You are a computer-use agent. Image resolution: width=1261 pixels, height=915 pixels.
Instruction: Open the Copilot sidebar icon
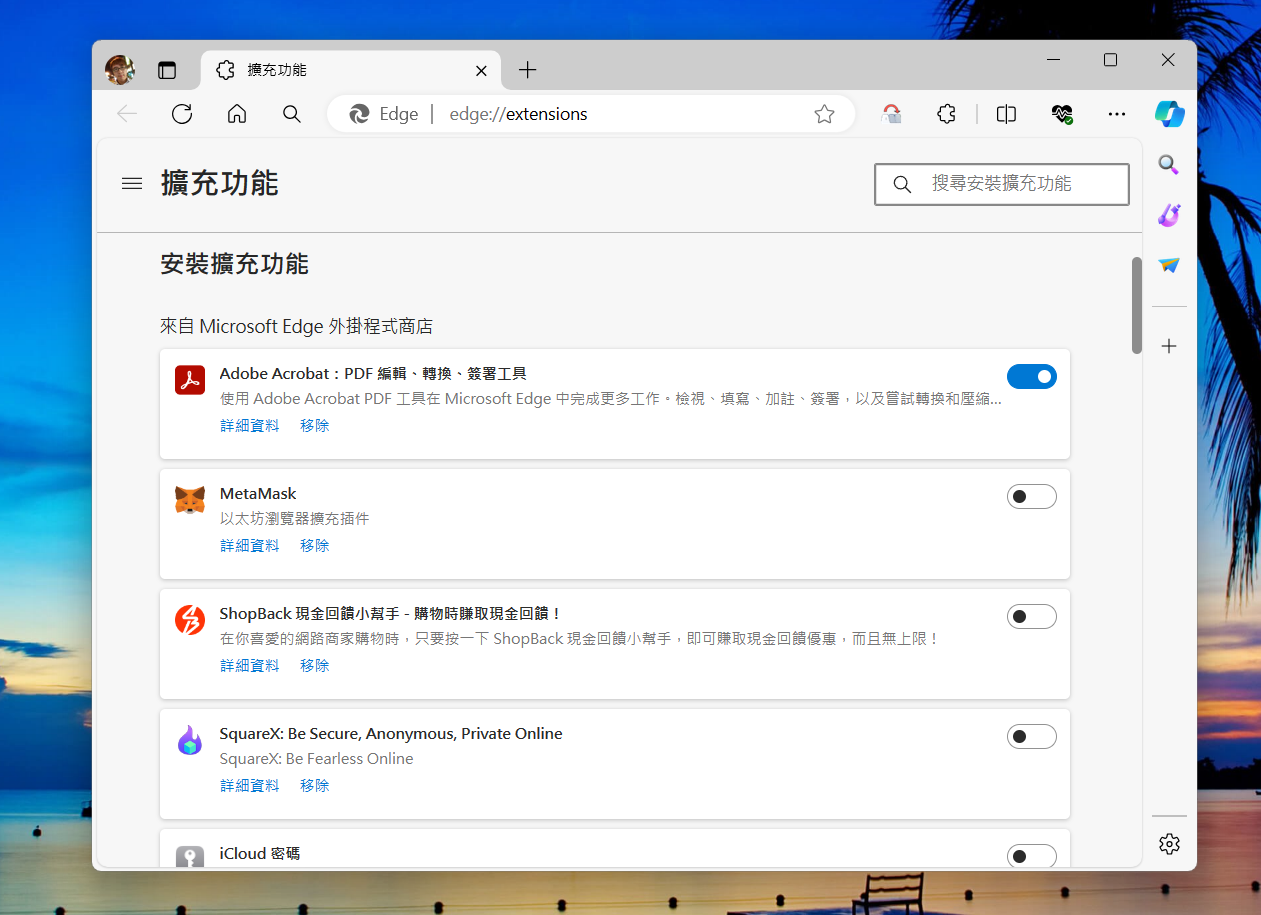click(1169, 114)
